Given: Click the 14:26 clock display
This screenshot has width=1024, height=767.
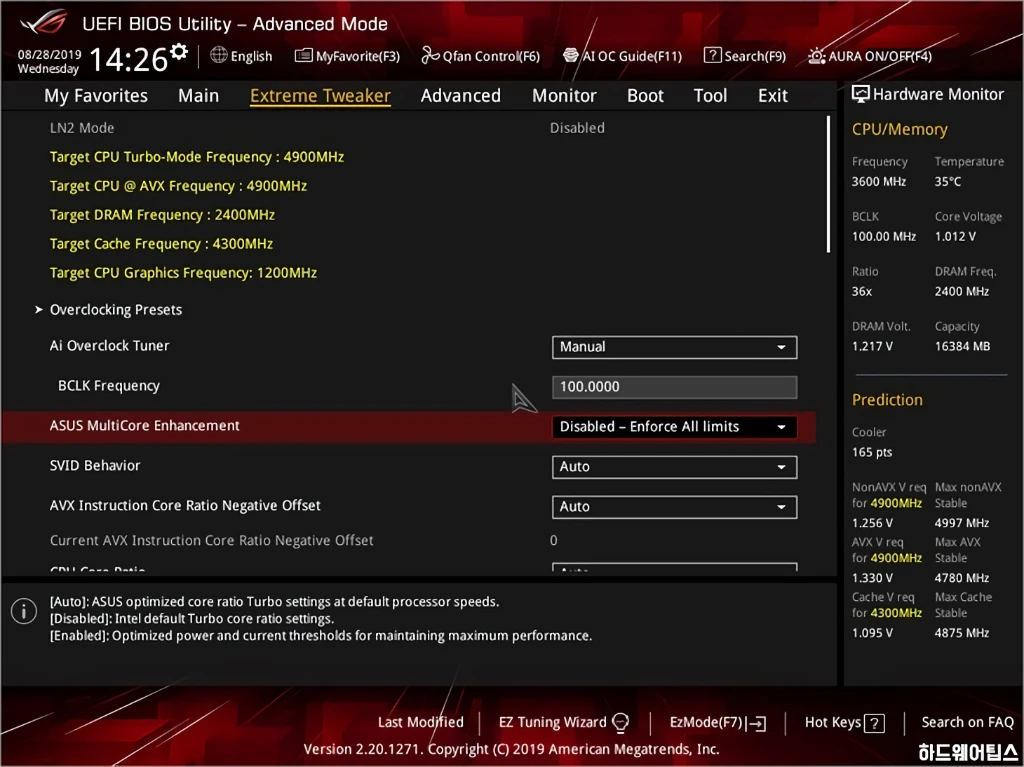Looking at the screenshot, I should click(129, 60).
